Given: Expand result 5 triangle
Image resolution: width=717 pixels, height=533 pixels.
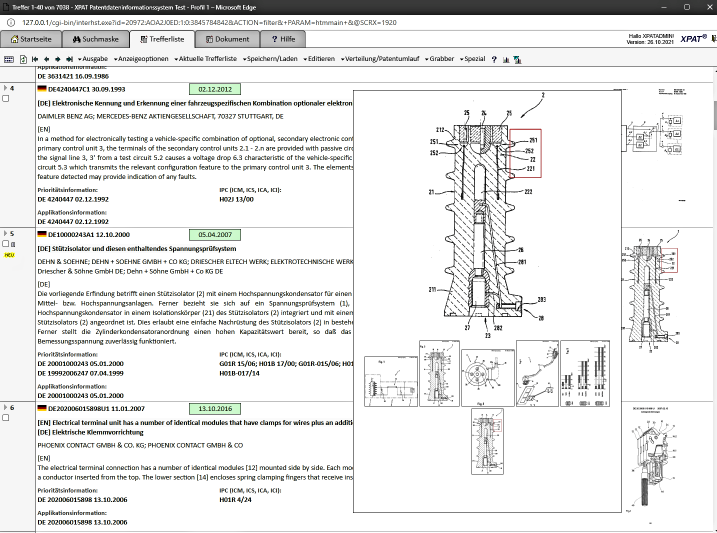Looking at the screenshot, I should coord(5,234).
